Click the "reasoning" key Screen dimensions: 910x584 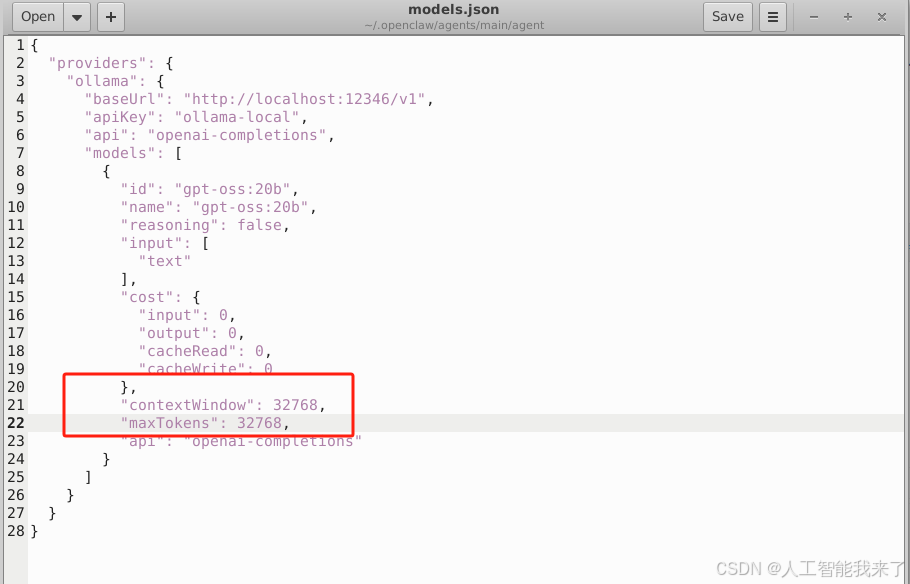[169, 225]
